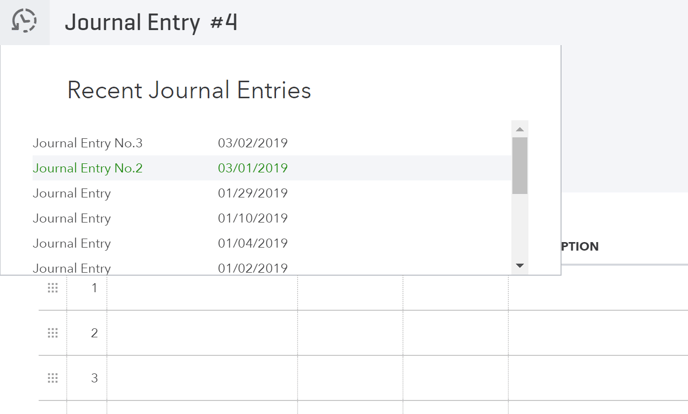The image size is (688, 414).
Task: Open the journal entry dated 01/02/2019
Action: (x=72, y=267)
